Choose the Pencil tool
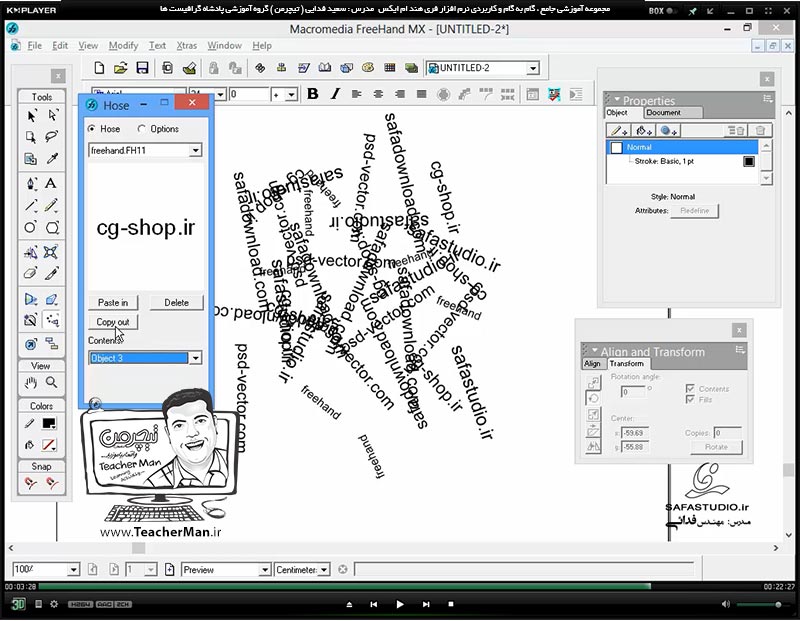The width and height of the screenshot is (800, 621). [x=51, y=205]
